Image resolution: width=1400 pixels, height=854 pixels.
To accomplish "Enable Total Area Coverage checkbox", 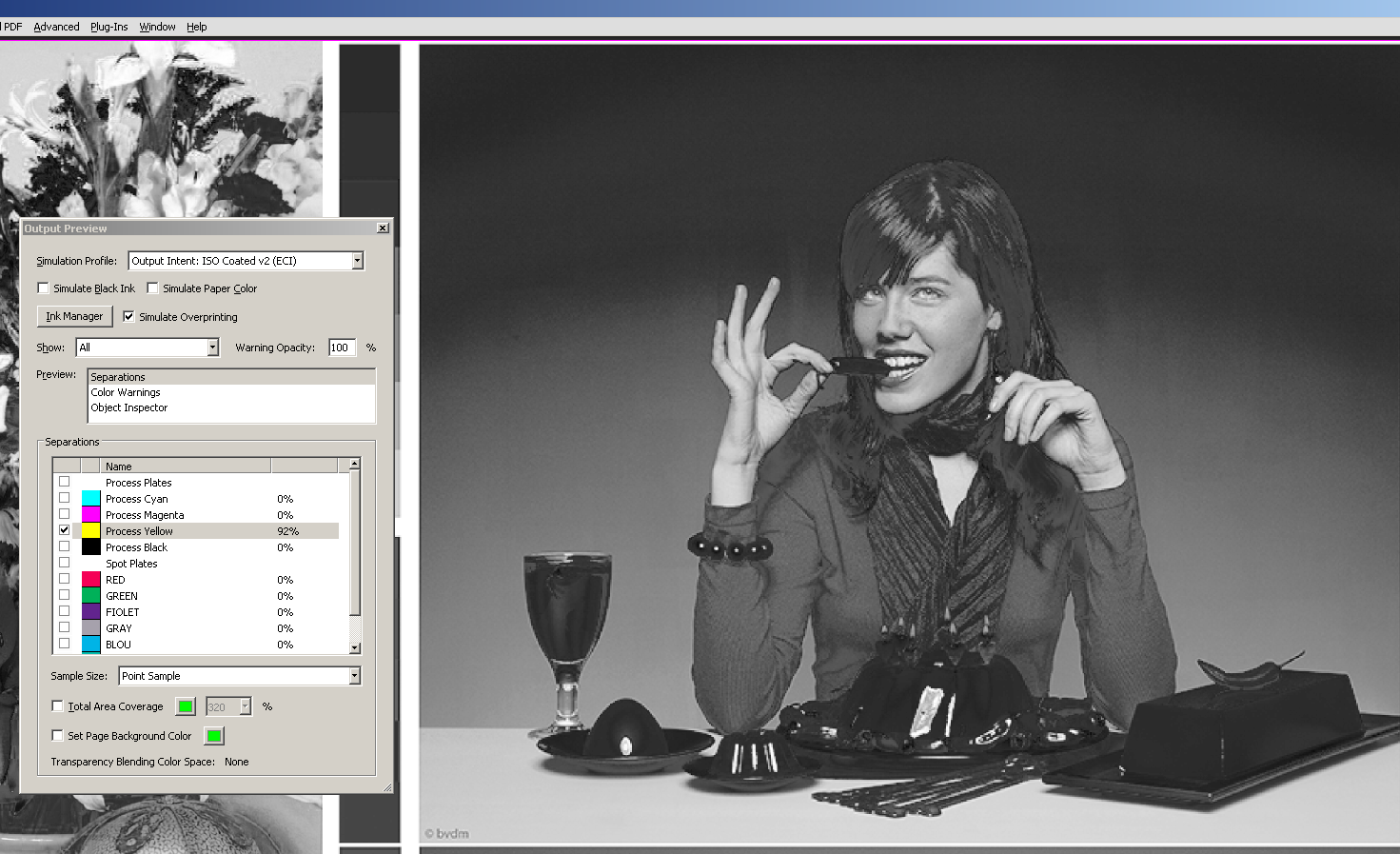I will [57, 706].
